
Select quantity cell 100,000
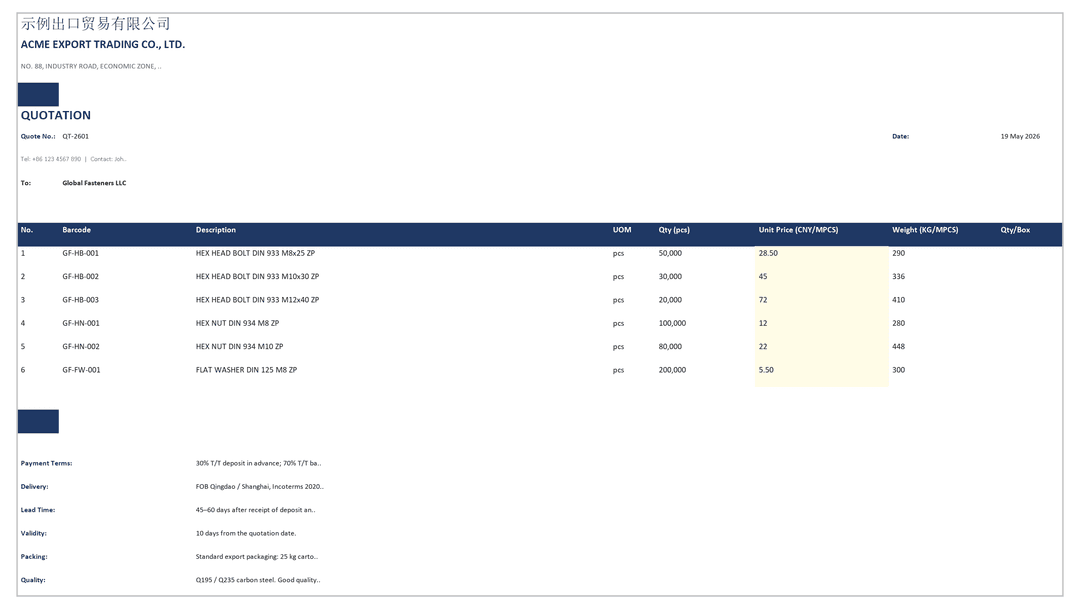pos(672,323)
